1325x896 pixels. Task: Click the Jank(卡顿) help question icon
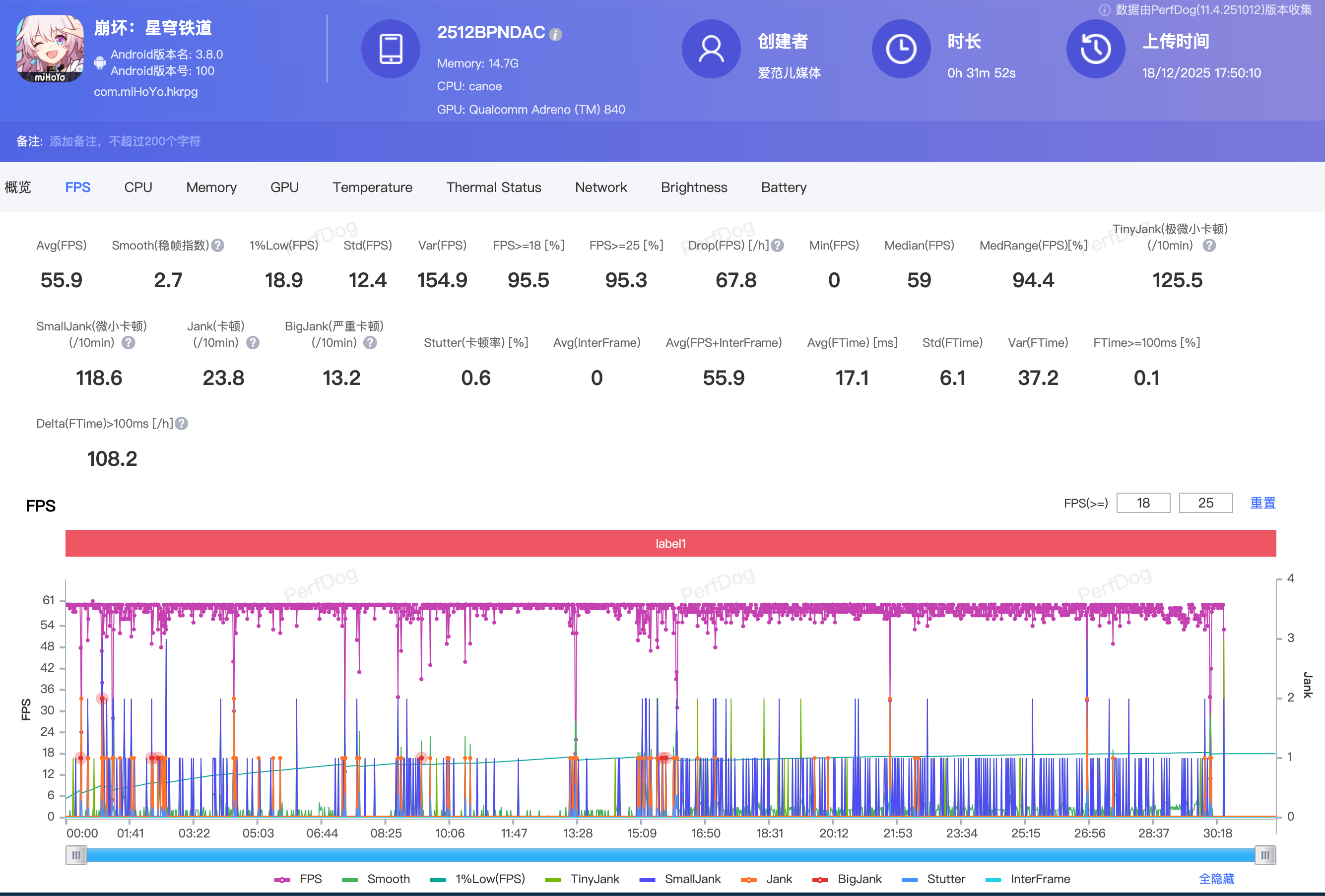tap(253, 342)
